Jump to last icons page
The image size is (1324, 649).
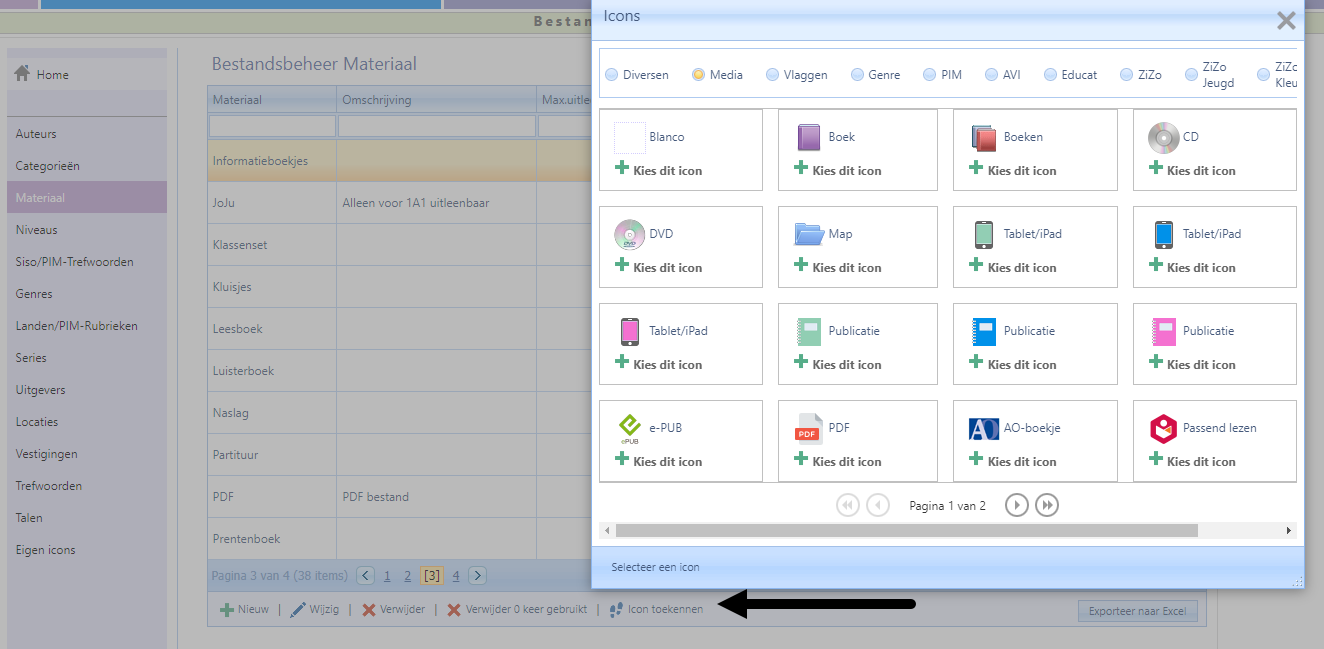tap(1046, 505)
